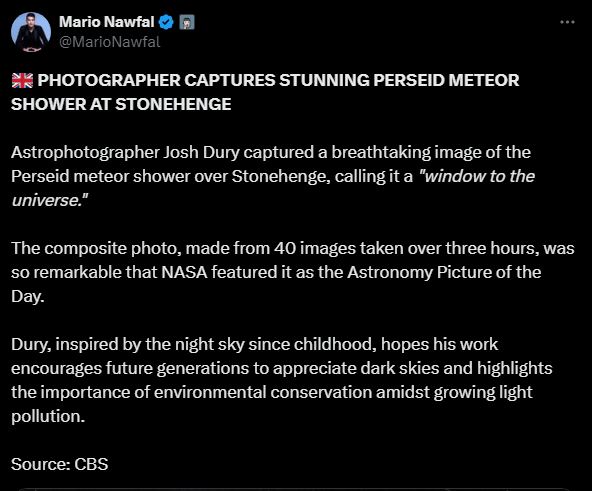Open Mario Nawfal's profile avatar
This screenshot has height=491, width=592.
coord(31,32)
